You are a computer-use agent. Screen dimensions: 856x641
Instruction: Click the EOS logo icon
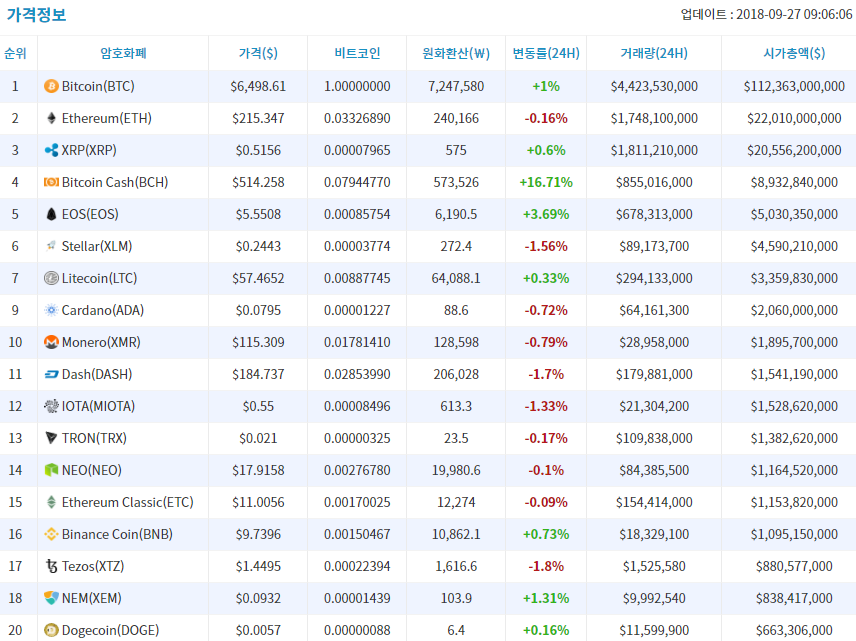(x=51, y=214)
